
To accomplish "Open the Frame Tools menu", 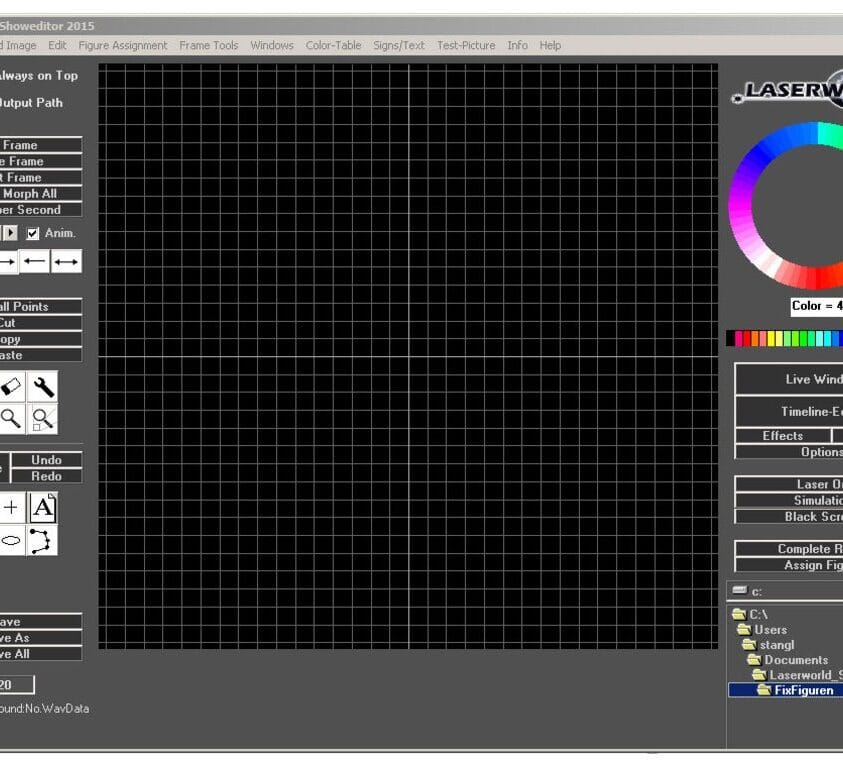I will point(209,45).
